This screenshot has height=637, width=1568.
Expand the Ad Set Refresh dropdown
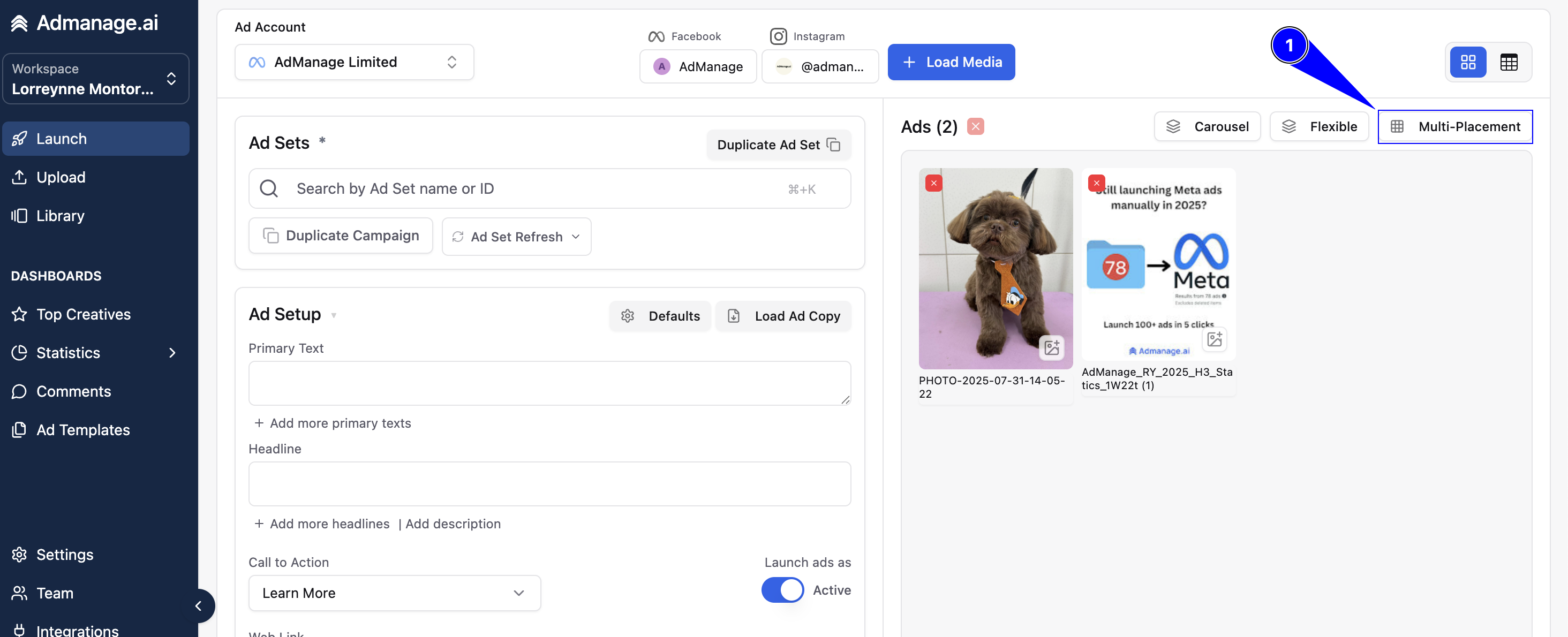tap(516, 237)
